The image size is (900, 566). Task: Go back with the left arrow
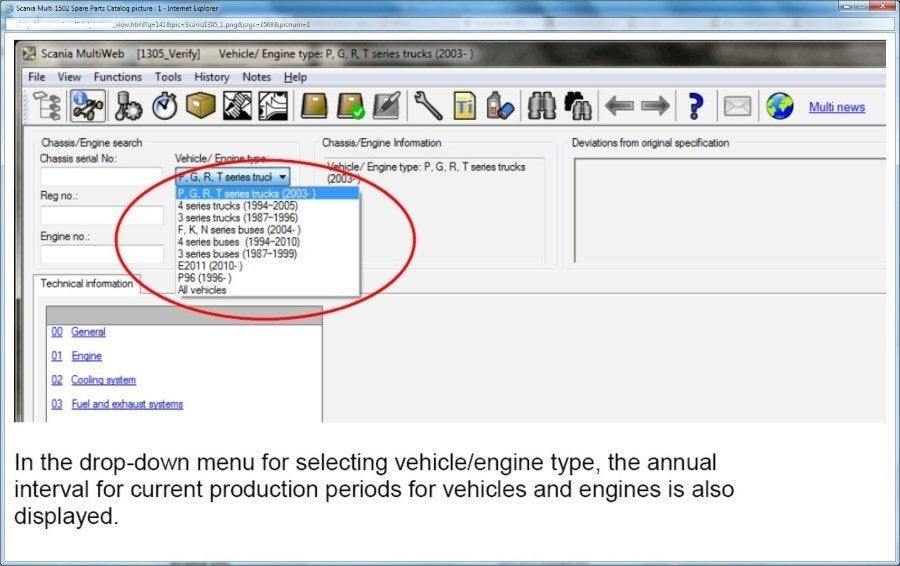click(x=619, y=106)
